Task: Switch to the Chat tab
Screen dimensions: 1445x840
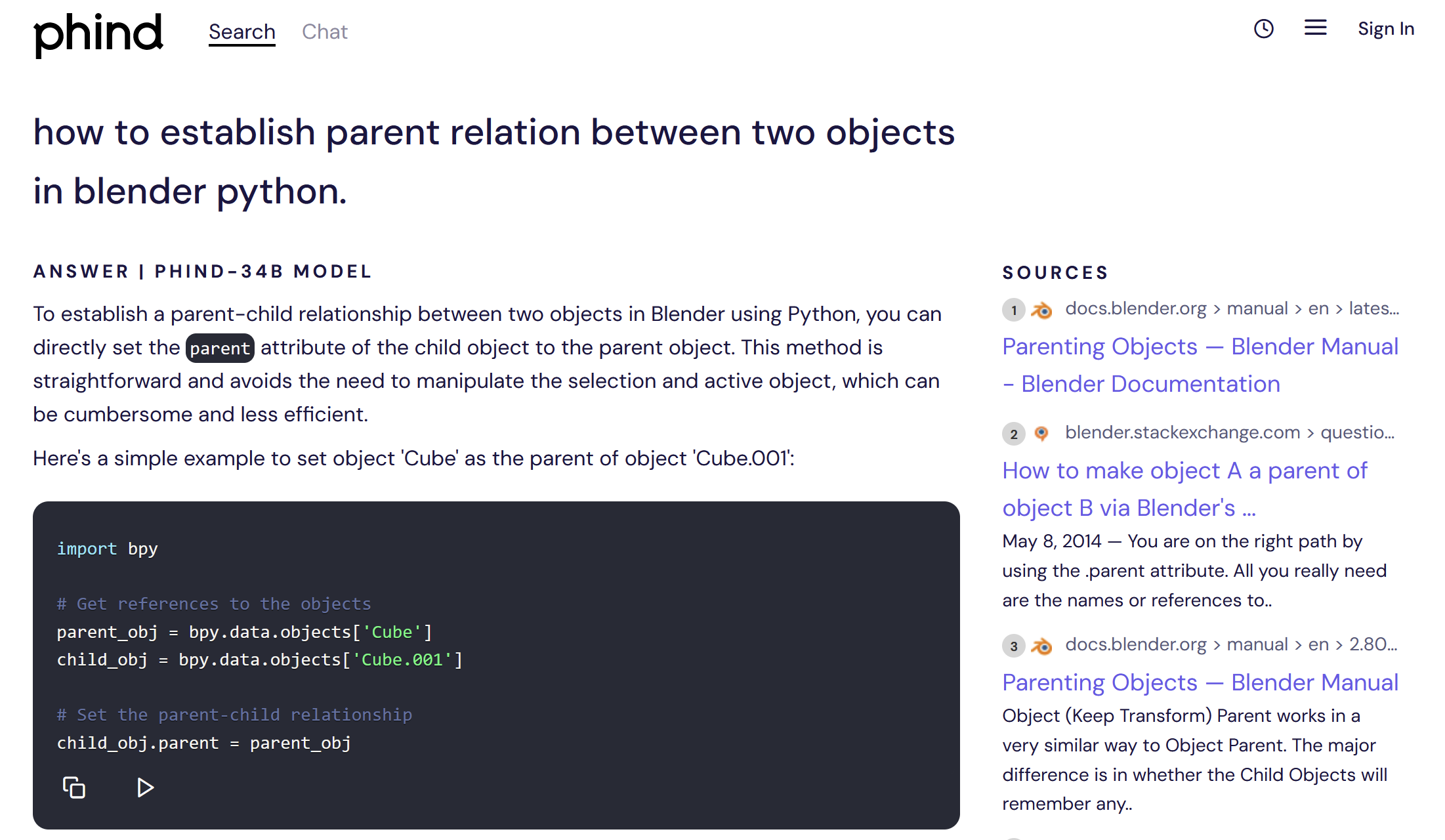Action: click(325, 30)
